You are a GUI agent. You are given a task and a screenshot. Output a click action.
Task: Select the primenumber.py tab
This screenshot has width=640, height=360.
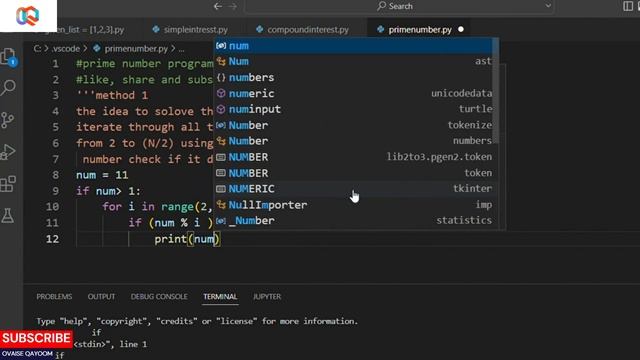(x=419, y=30)
